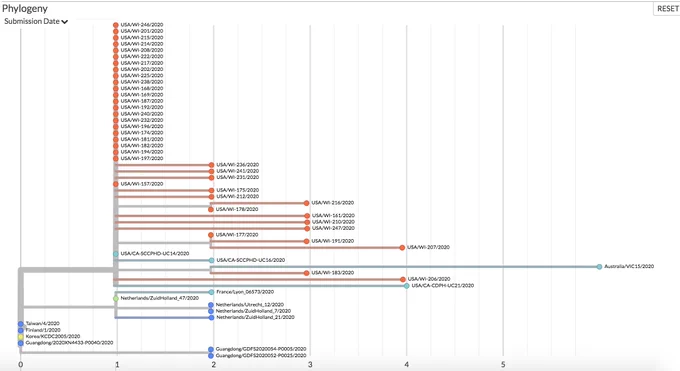The height and width of the screenshot is (371, 680).
Task: Select the Australia/VIC15/2020 tip node
Action: tap(599, 267)
